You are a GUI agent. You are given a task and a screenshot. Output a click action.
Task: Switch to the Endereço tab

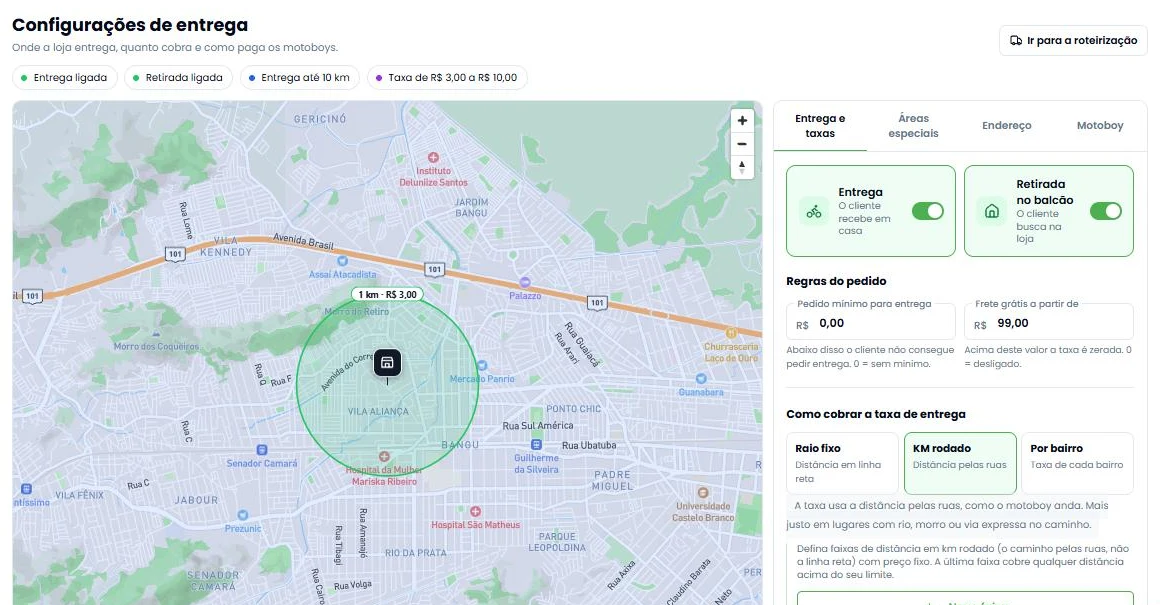(1006, 126)
